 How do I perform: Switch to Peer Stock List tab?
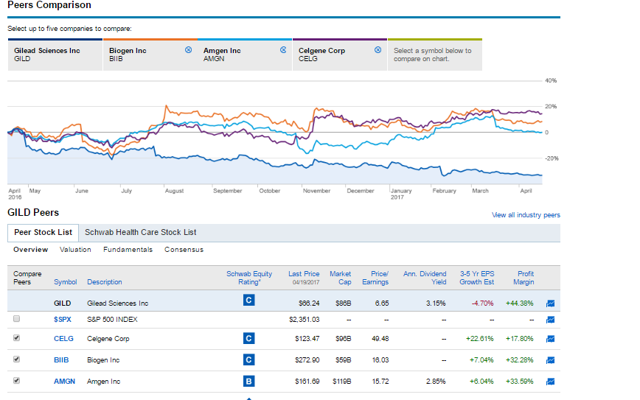click(43, 232)
